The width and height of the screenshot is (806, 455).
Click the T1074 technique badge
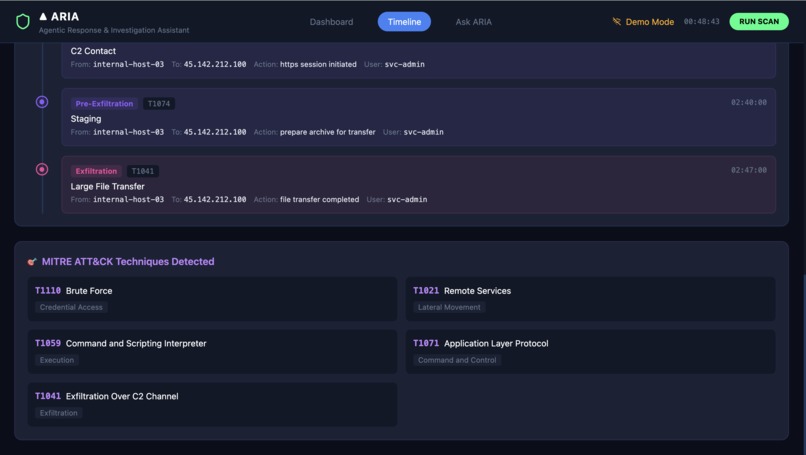[159, 103]
